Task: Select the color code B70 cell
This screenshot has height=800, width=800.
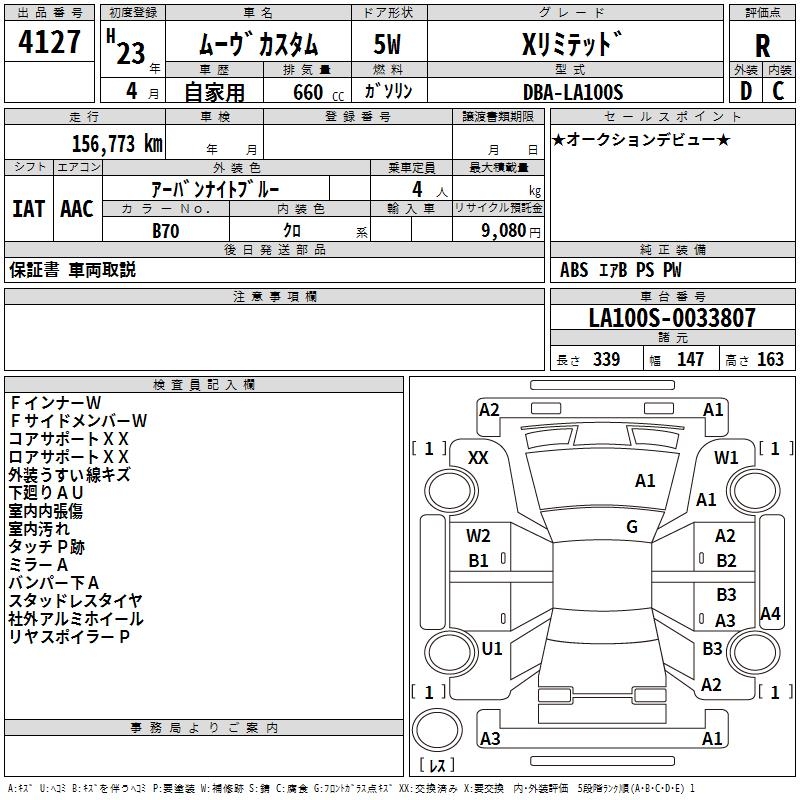Action: pos(166,230)
